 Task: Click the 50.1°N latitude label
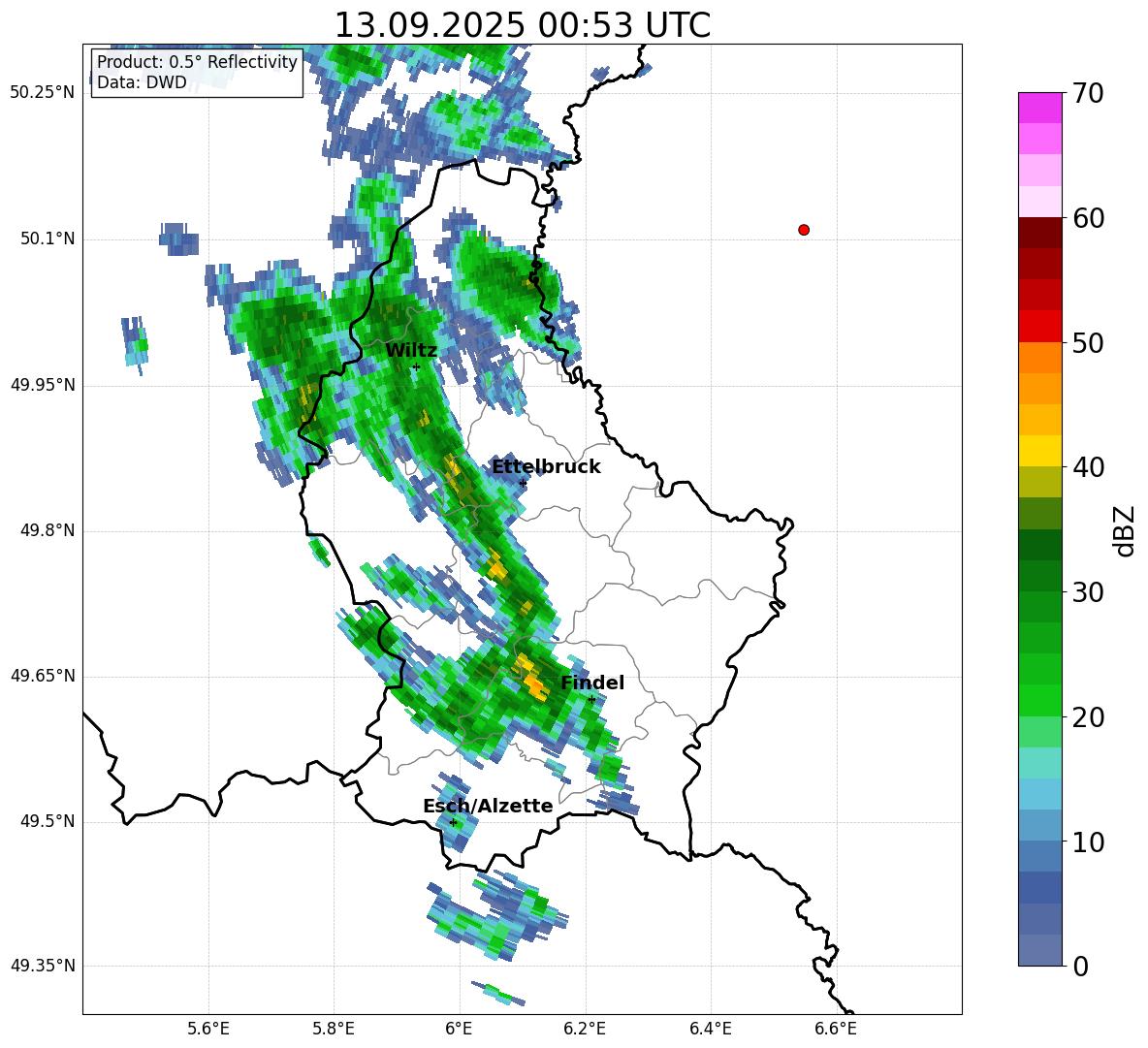(47, 238)
